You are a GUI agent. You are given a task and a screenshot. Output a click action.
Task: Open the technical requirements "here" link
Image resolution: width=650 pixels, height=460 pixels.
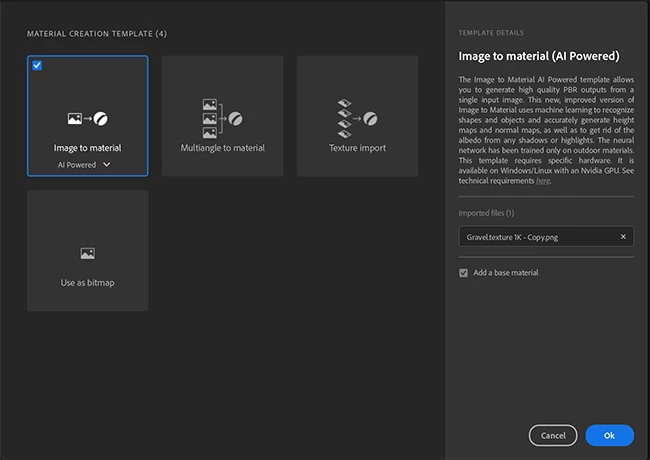(x=542, y=180)
